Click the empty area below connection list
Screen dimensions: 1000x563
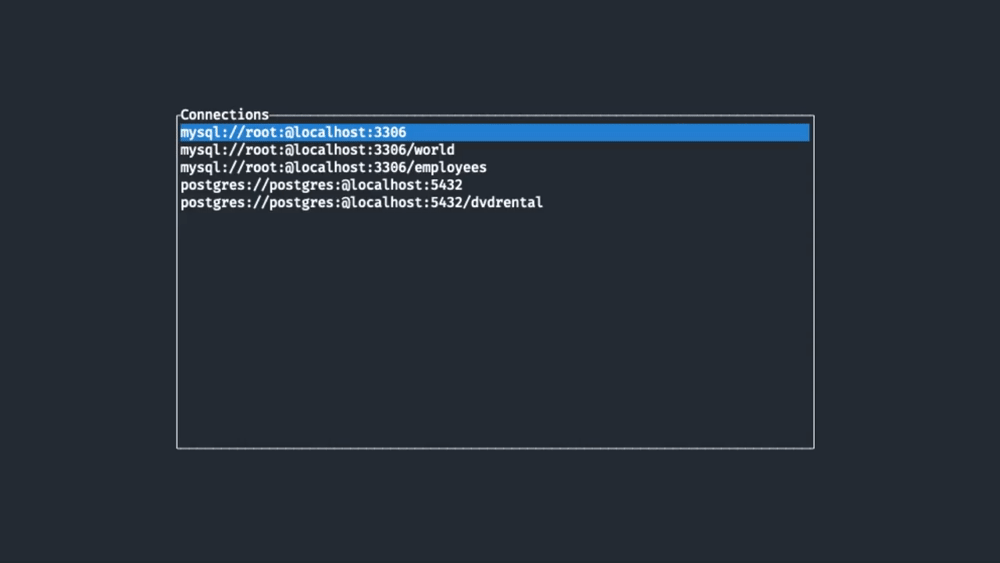point(495,330)
